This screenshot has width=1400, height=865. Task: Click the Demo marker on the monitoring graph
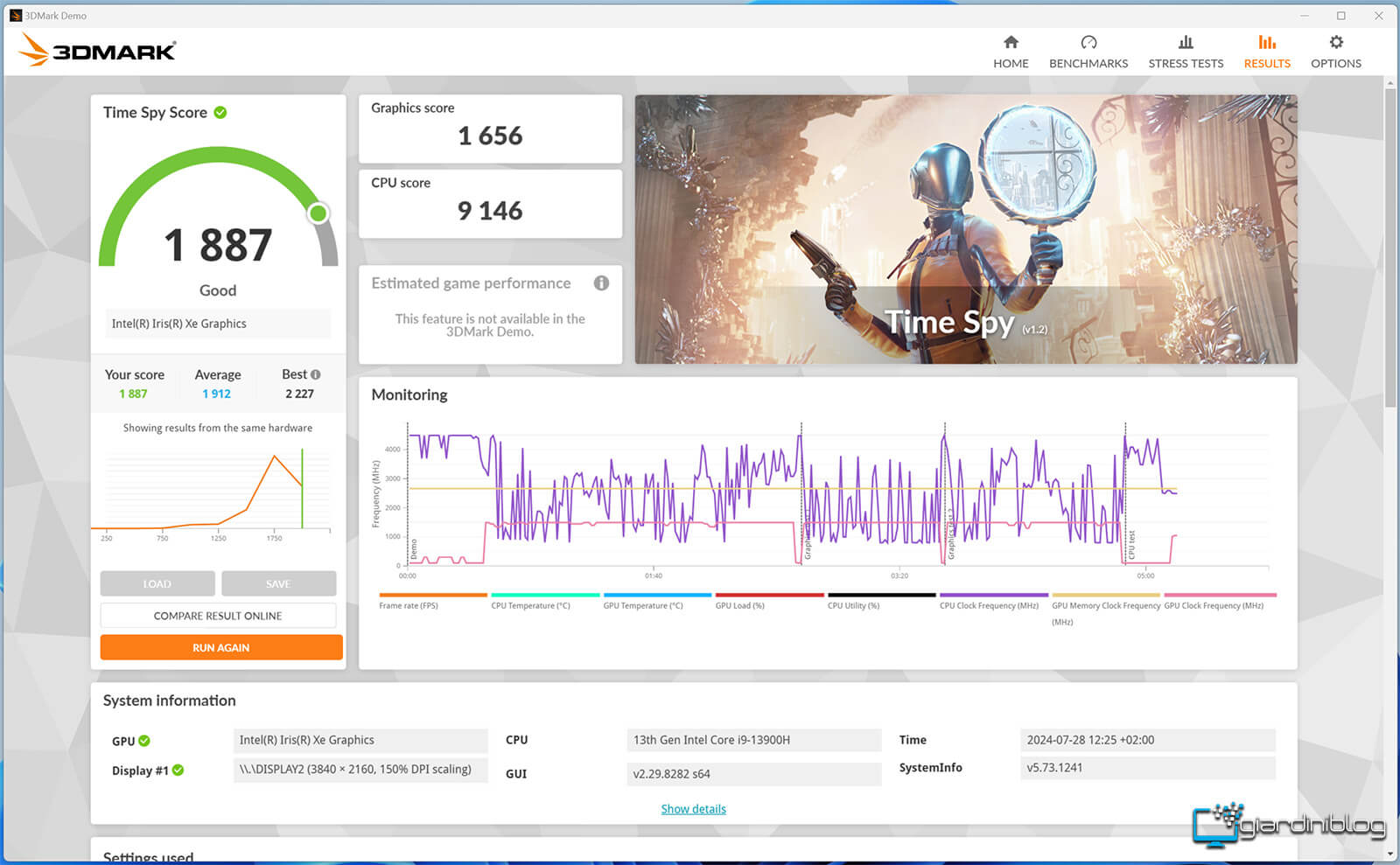point(414,549)
